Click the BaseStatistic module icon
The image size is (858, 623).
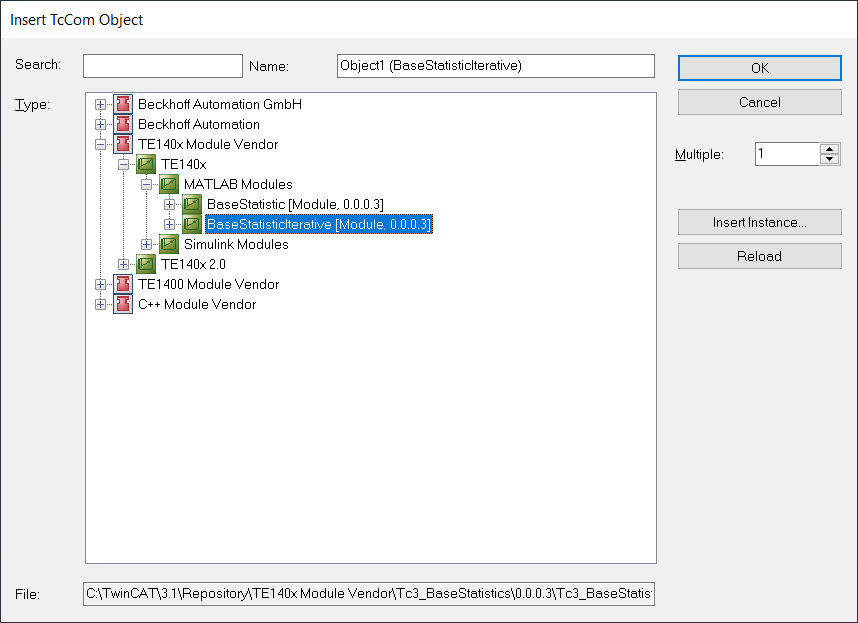tap(192, 204)
